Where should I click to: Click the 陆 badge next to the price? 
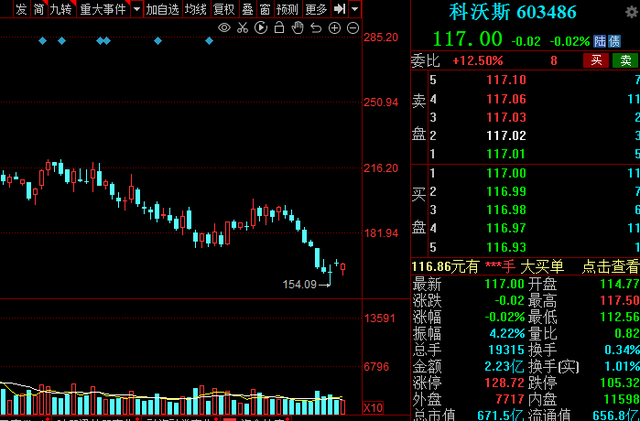coord(600,41)
